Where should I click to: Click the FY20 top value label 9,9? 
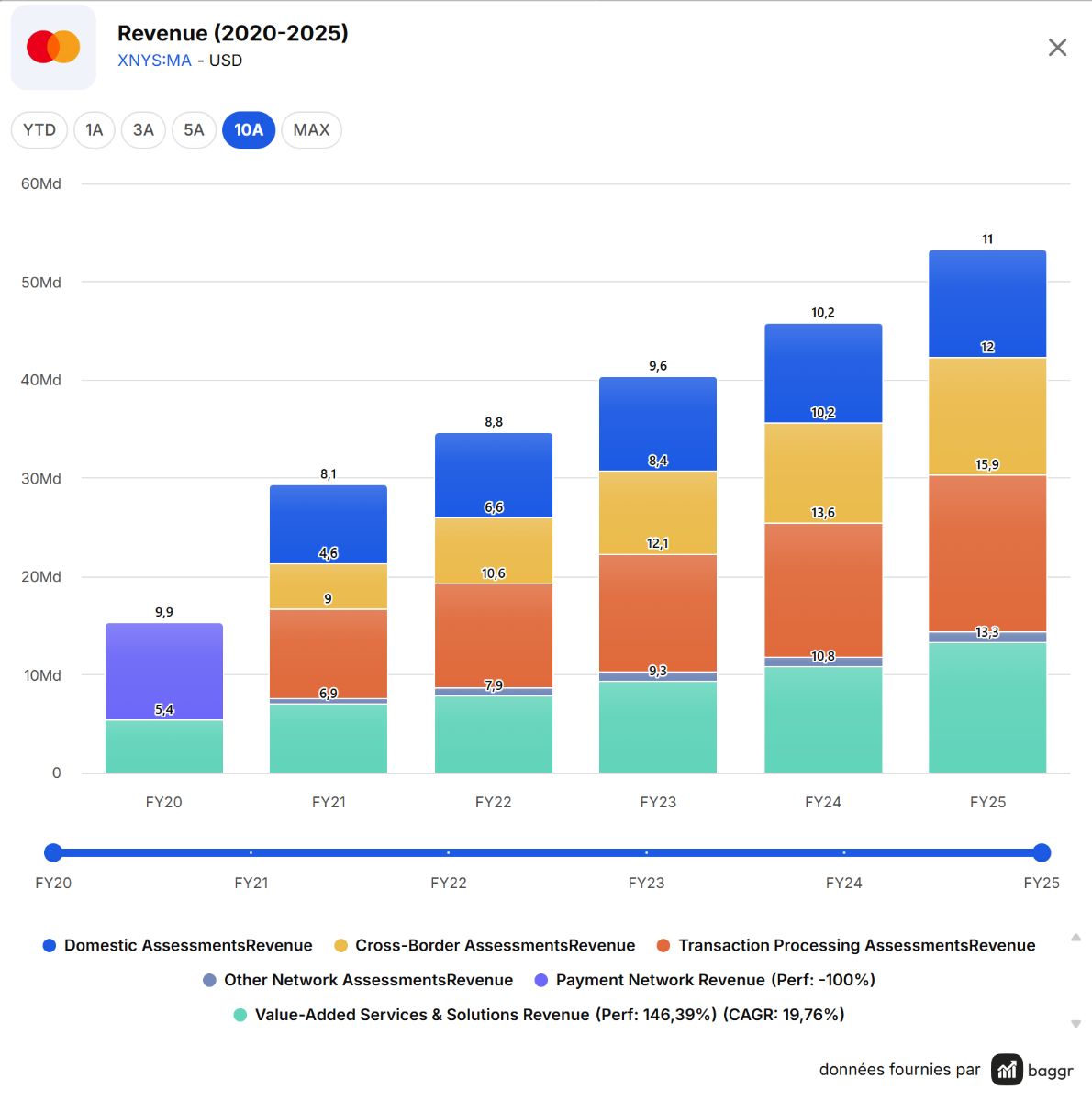[164, 612]
